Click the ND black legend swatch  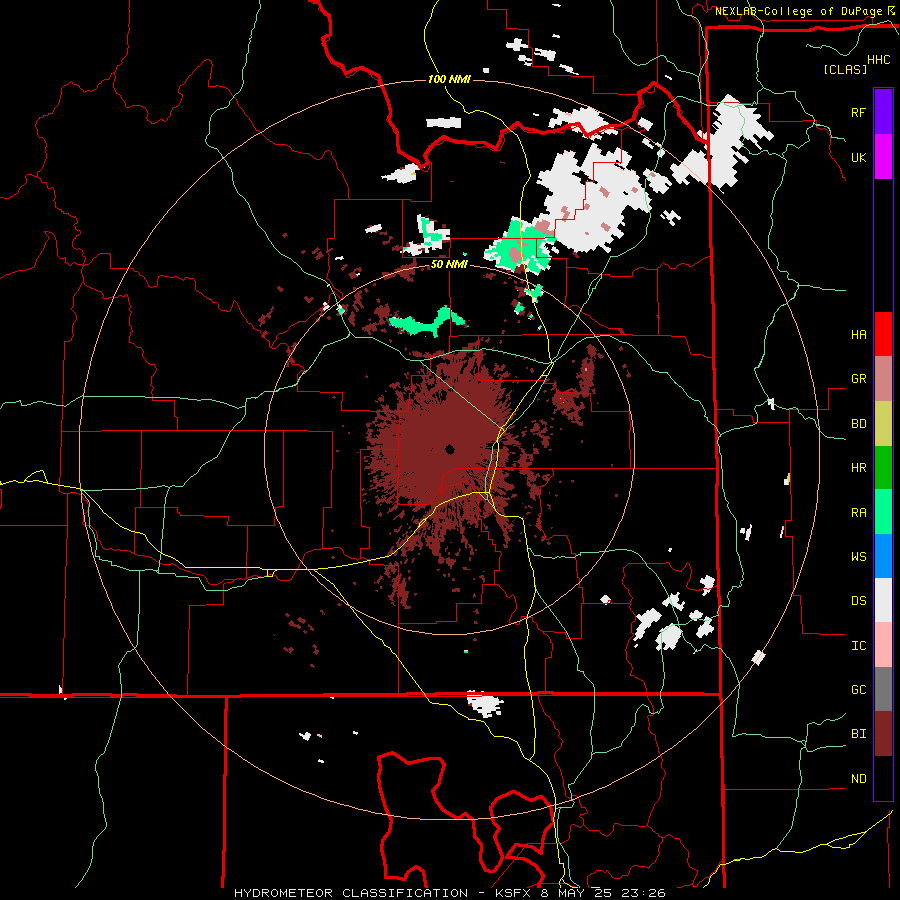883,778
